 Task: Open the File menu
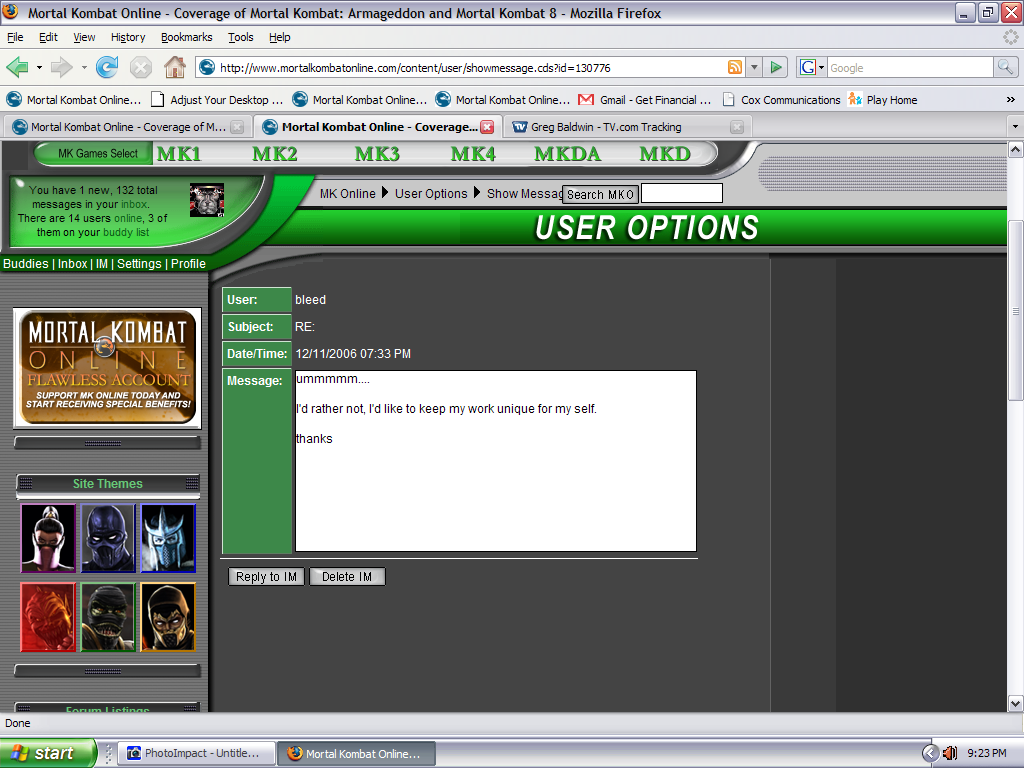click(15, 37)
